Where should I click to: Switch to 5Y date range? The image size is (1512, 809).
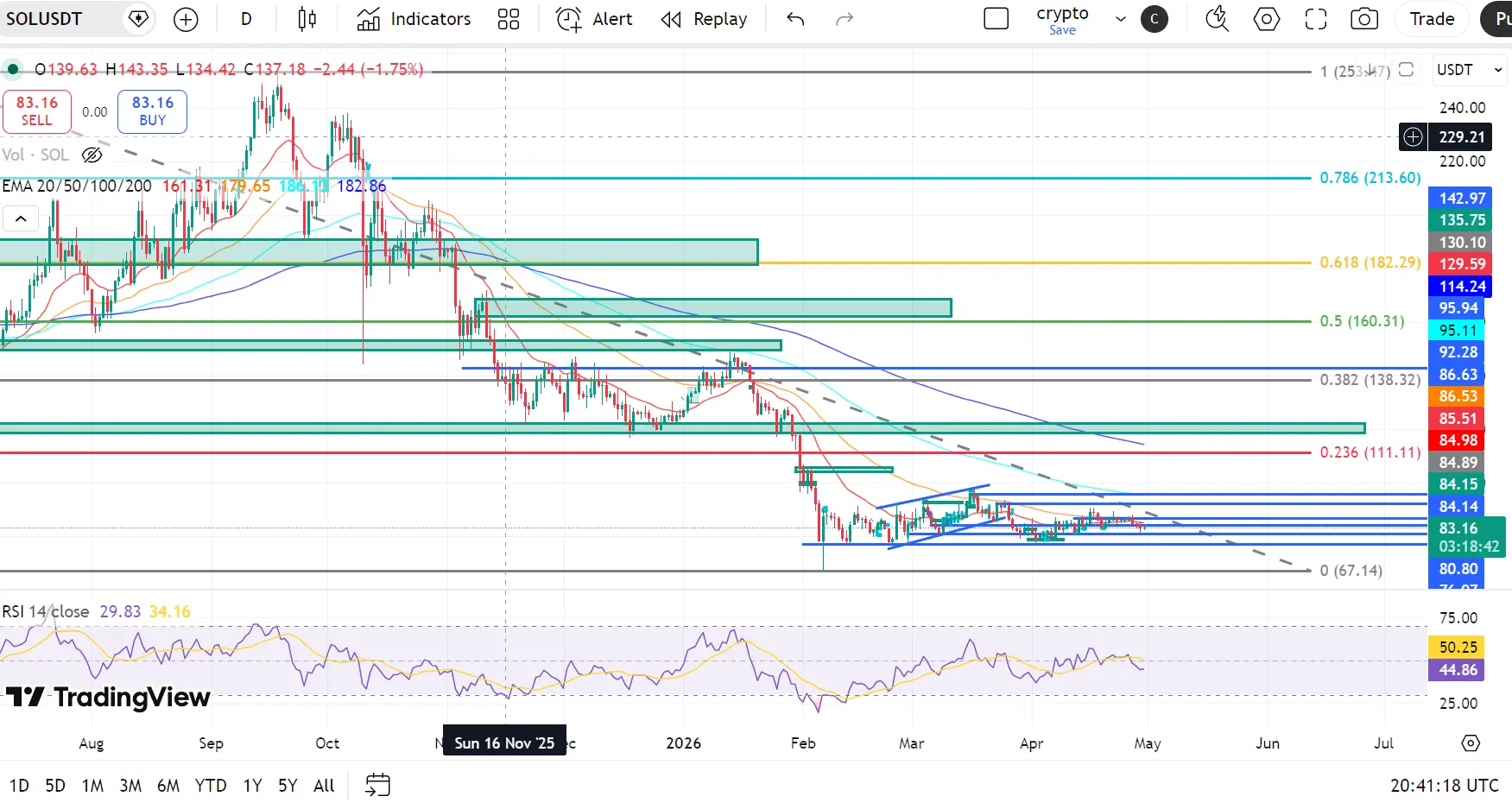point(288,786)
